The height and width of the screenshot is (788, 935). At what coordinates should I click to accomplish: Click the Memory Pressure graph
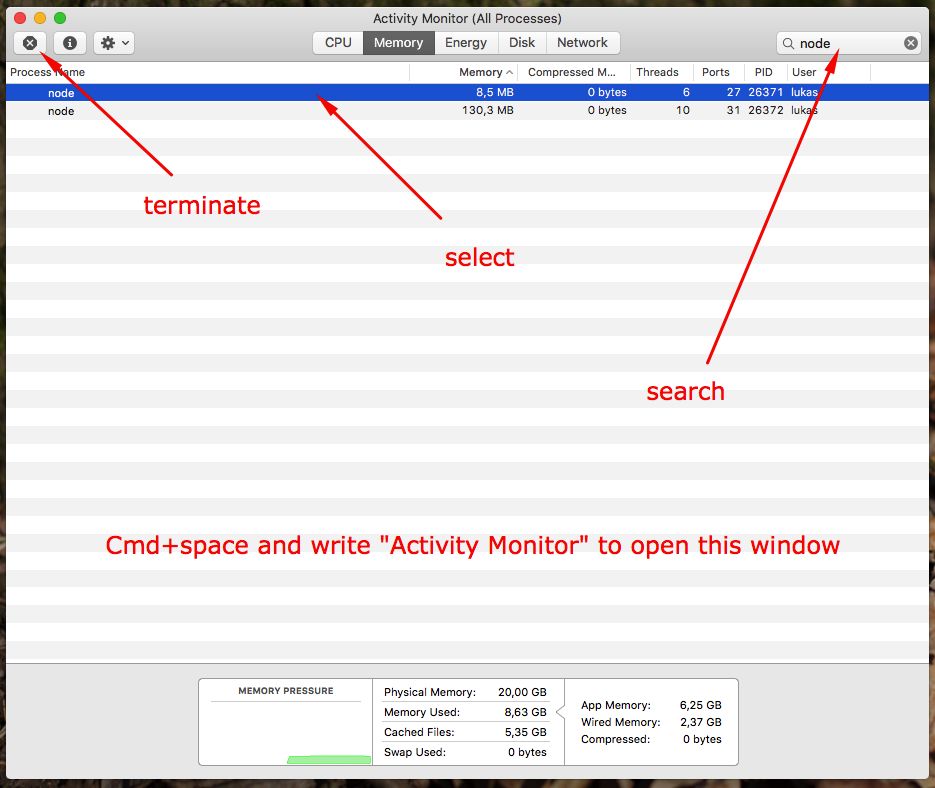click(x=286, y=733)
